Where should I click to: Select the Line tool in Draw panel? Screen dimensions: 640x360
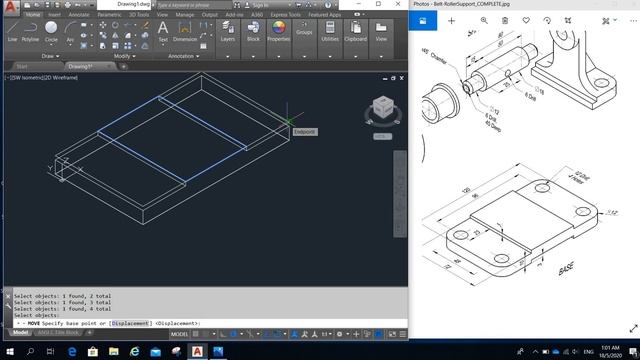[x=12, y=31]
